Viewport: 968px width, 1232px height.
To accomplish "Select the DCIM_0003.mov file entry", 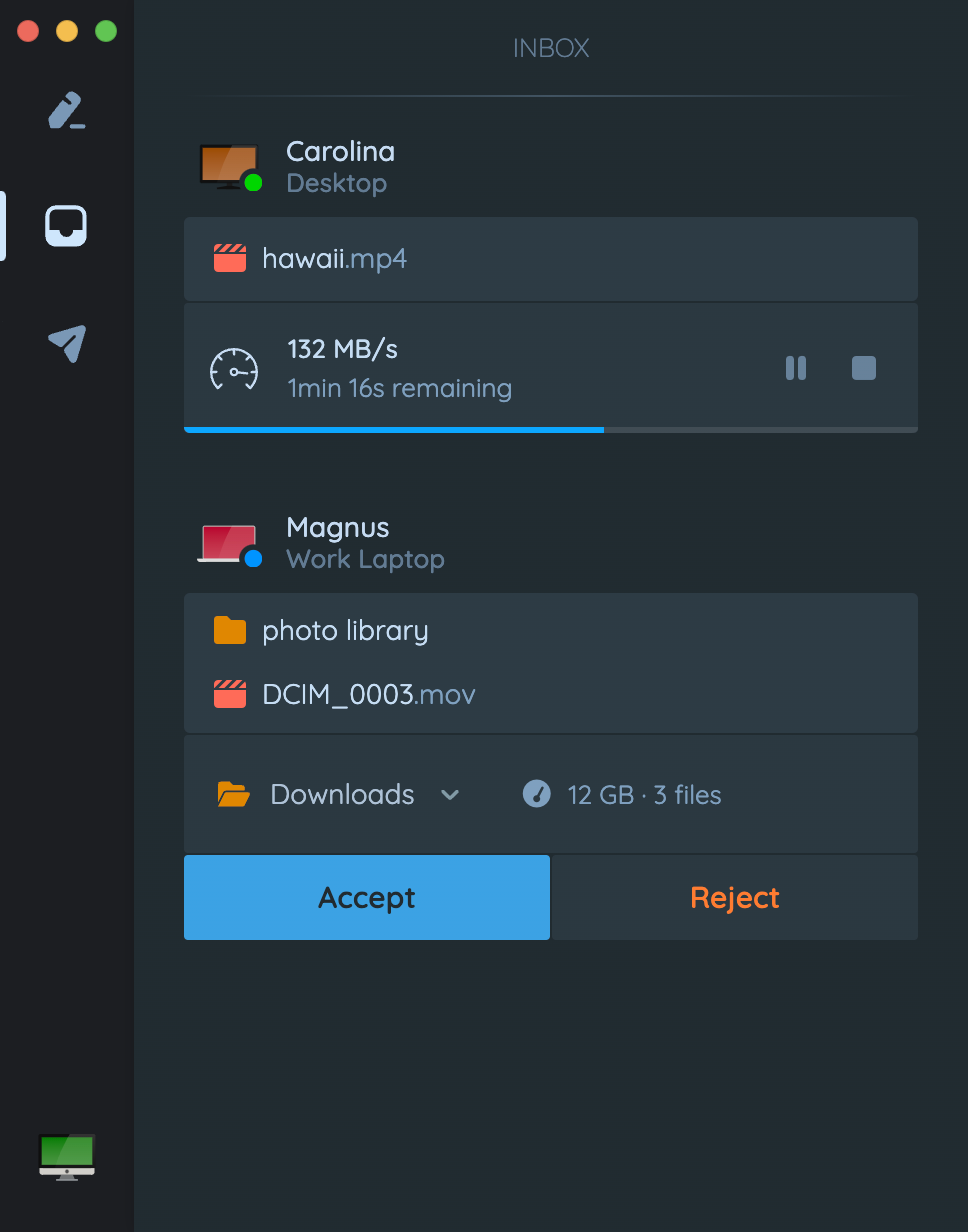I will coord(368,694).
